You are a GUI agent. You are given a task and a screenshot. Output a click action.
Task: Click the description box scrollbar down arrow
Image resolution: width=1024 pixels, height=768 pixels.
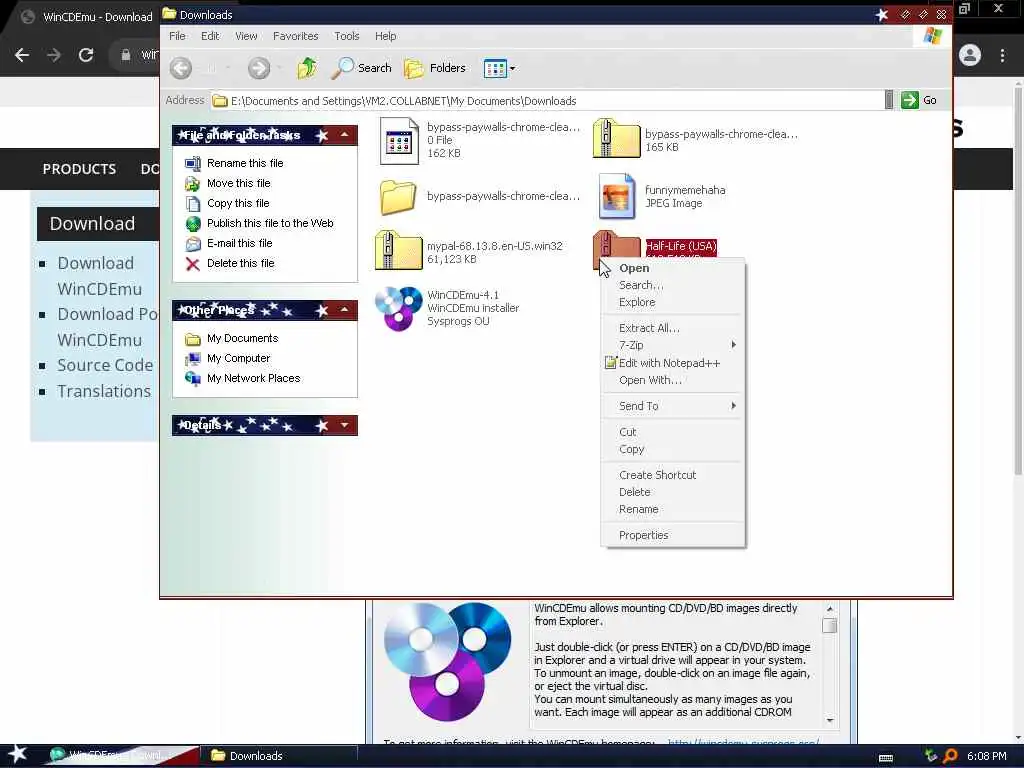click(x=830, y=720)
